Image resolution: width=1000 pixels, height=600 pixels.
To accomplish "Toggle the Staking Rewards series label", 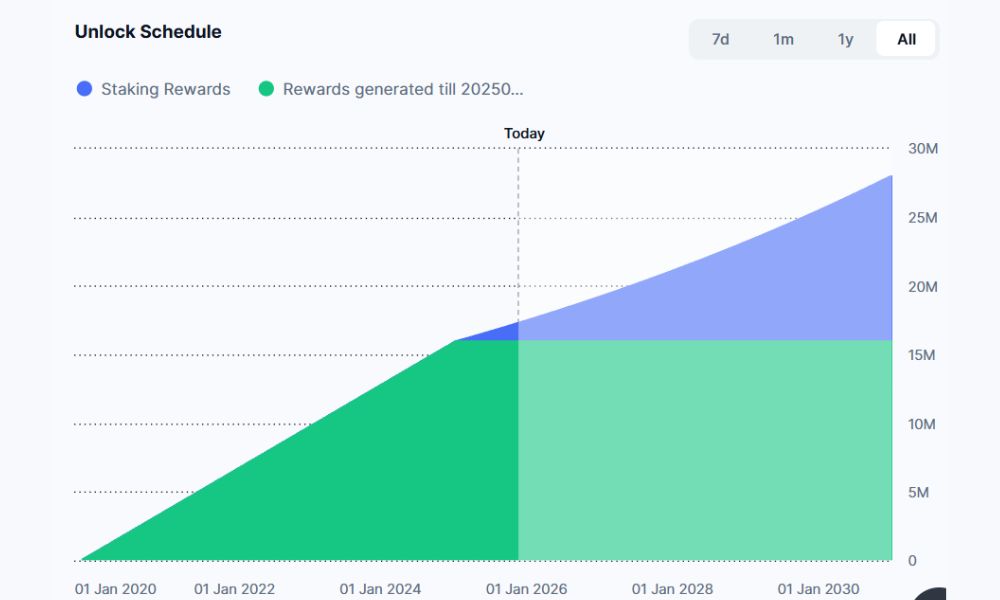I will 166,89.
